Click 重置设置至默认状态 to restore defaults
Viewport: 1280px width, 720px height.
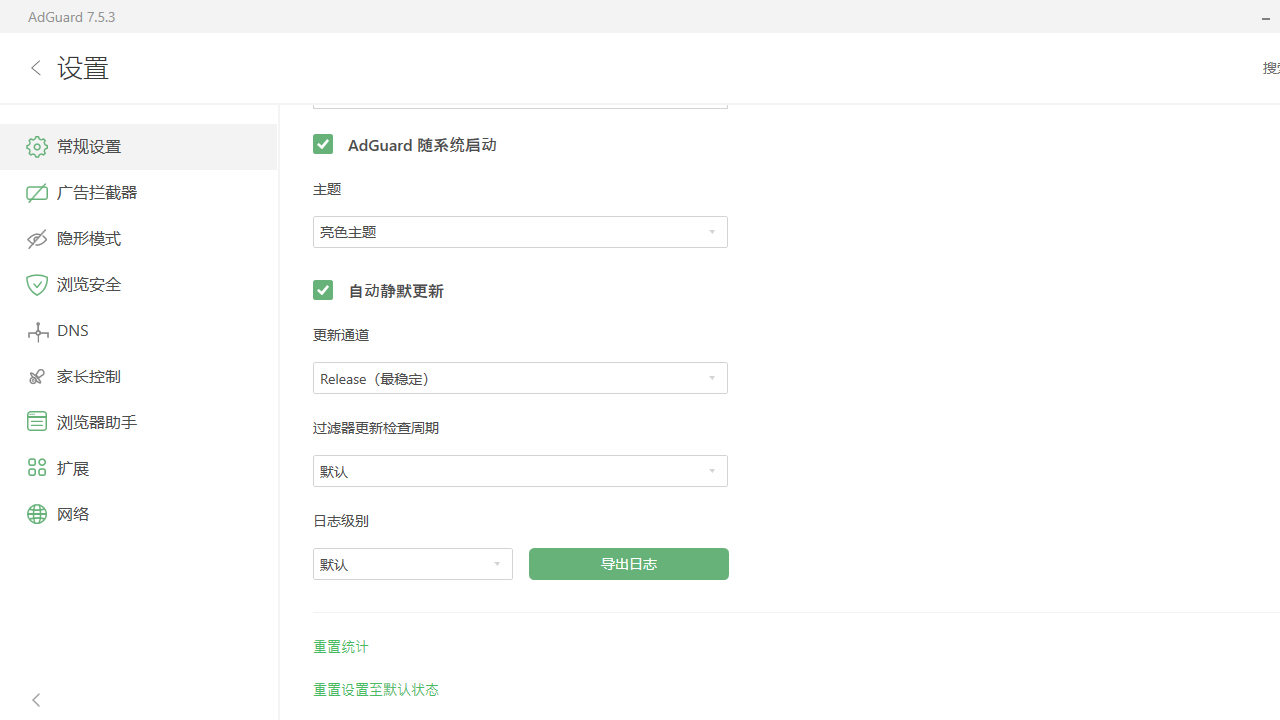point(376,689)
